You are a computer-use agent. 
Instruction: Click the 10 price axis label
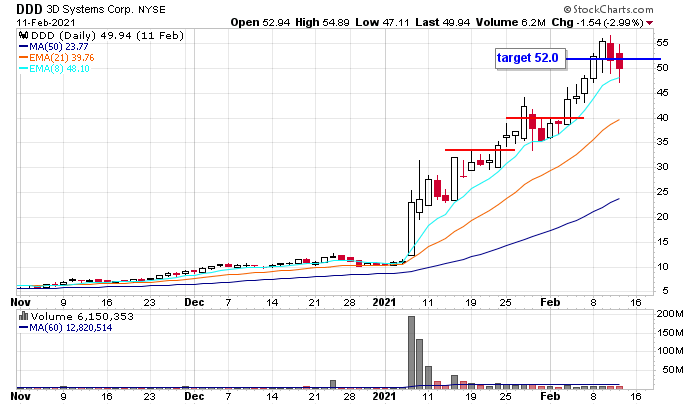pos(662,267)
